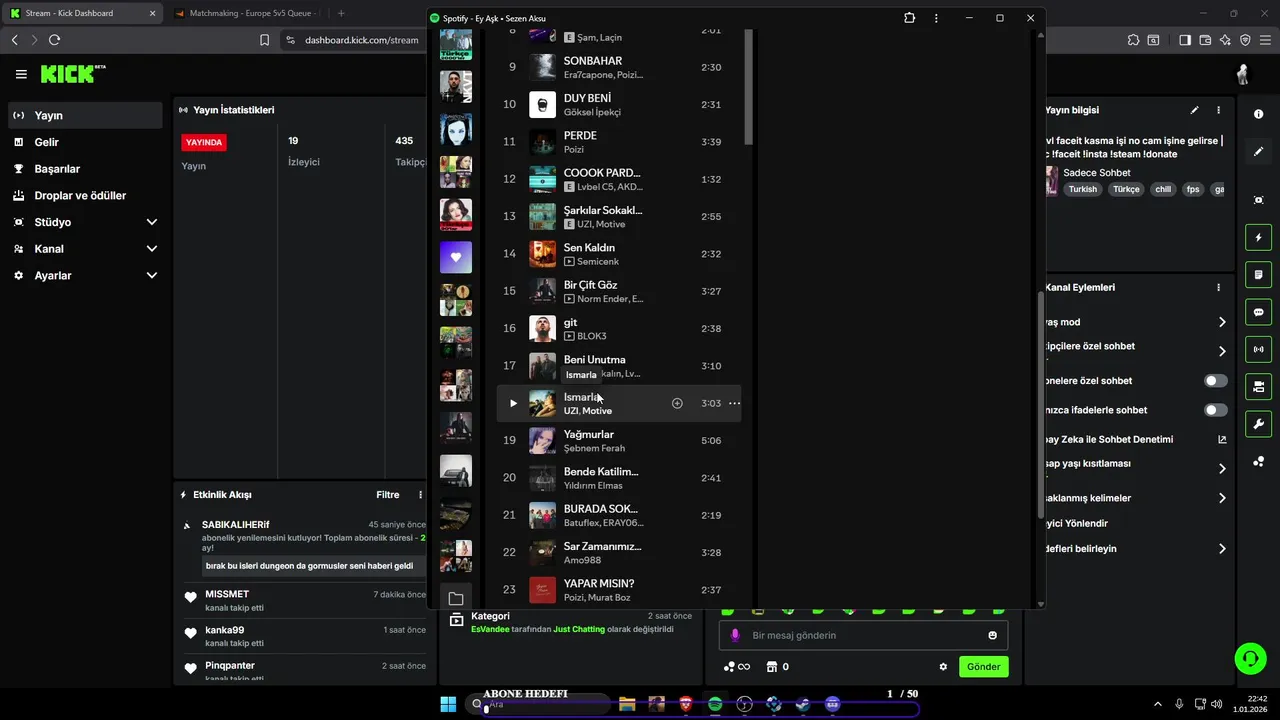This screenshot has height=720, width=1280.
Task: Select Yağmurlar track by Şebnem Ferah
Action: pyautogui.click(x=619, y=441)
